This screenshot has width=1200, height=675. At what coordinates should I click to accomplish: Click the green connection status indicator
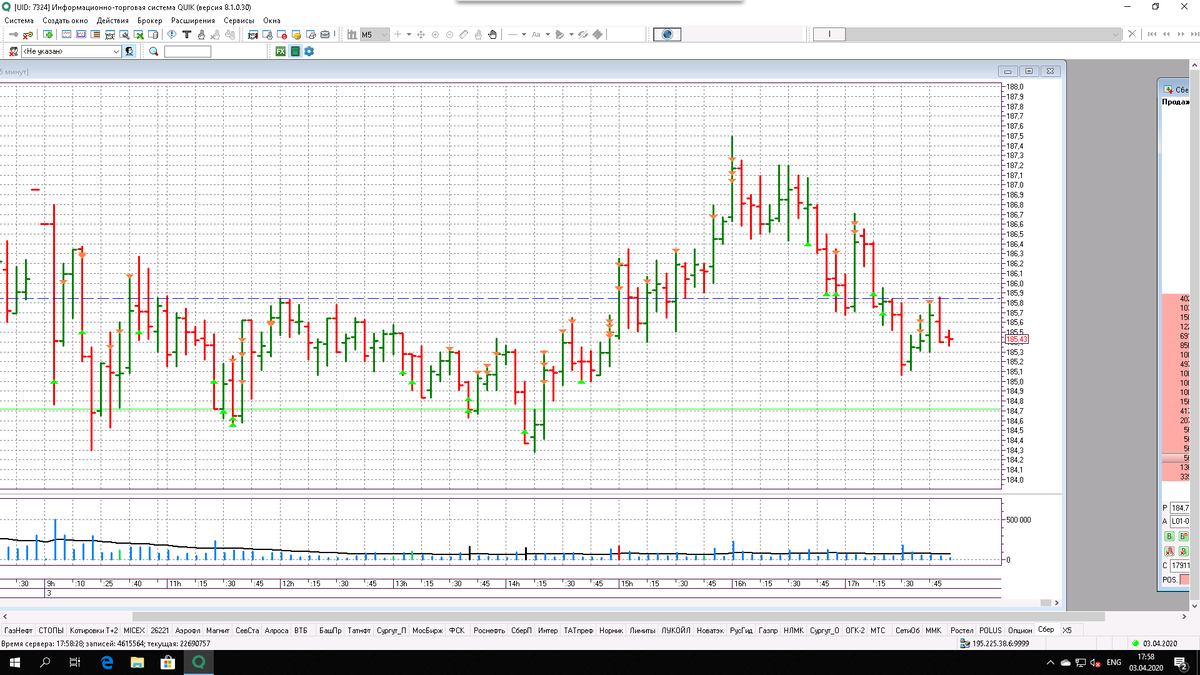click(1134, 643)
